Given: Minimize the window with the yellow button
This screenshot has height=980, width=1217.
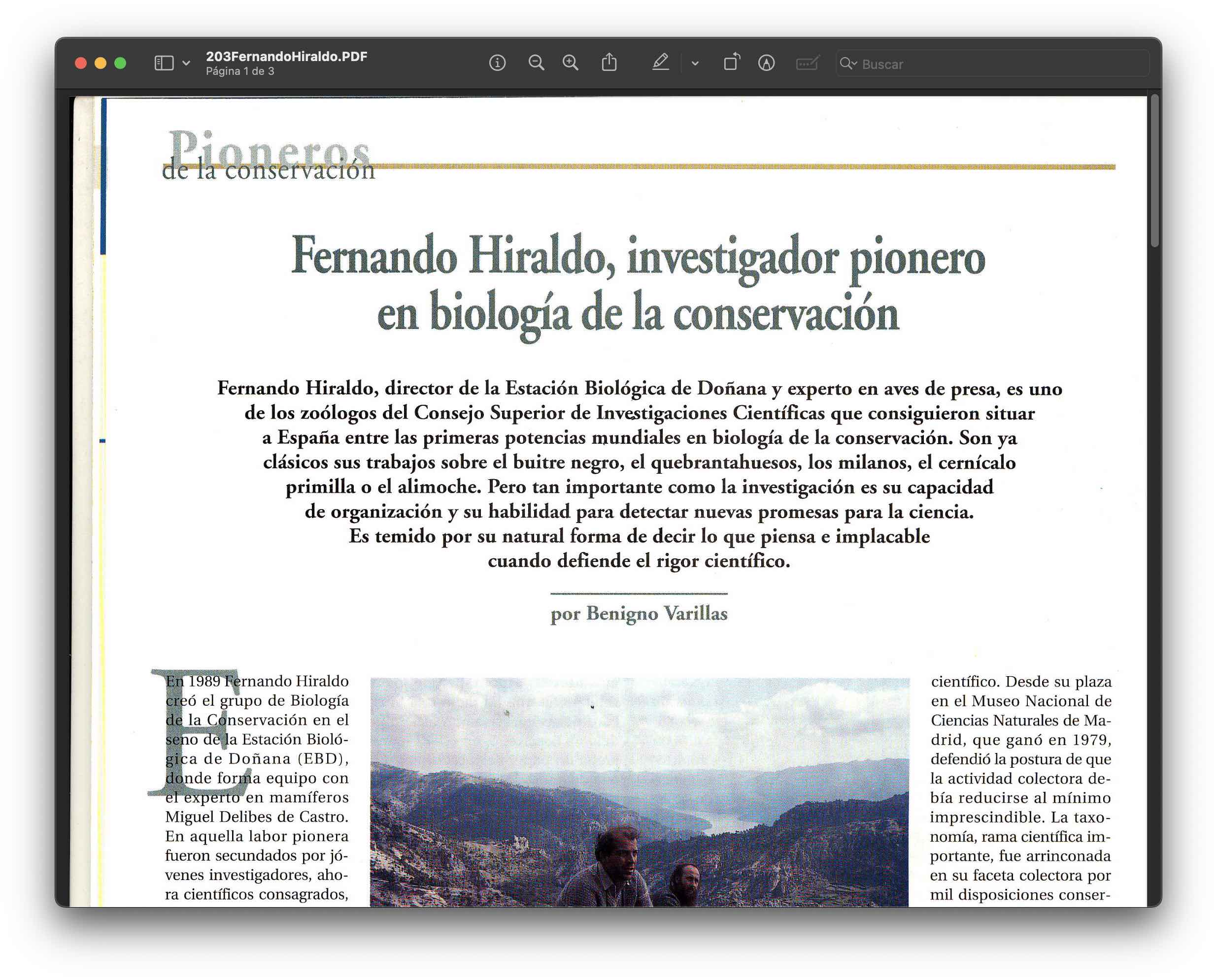Looking at the screenshot, I should [x=101, y=63].
